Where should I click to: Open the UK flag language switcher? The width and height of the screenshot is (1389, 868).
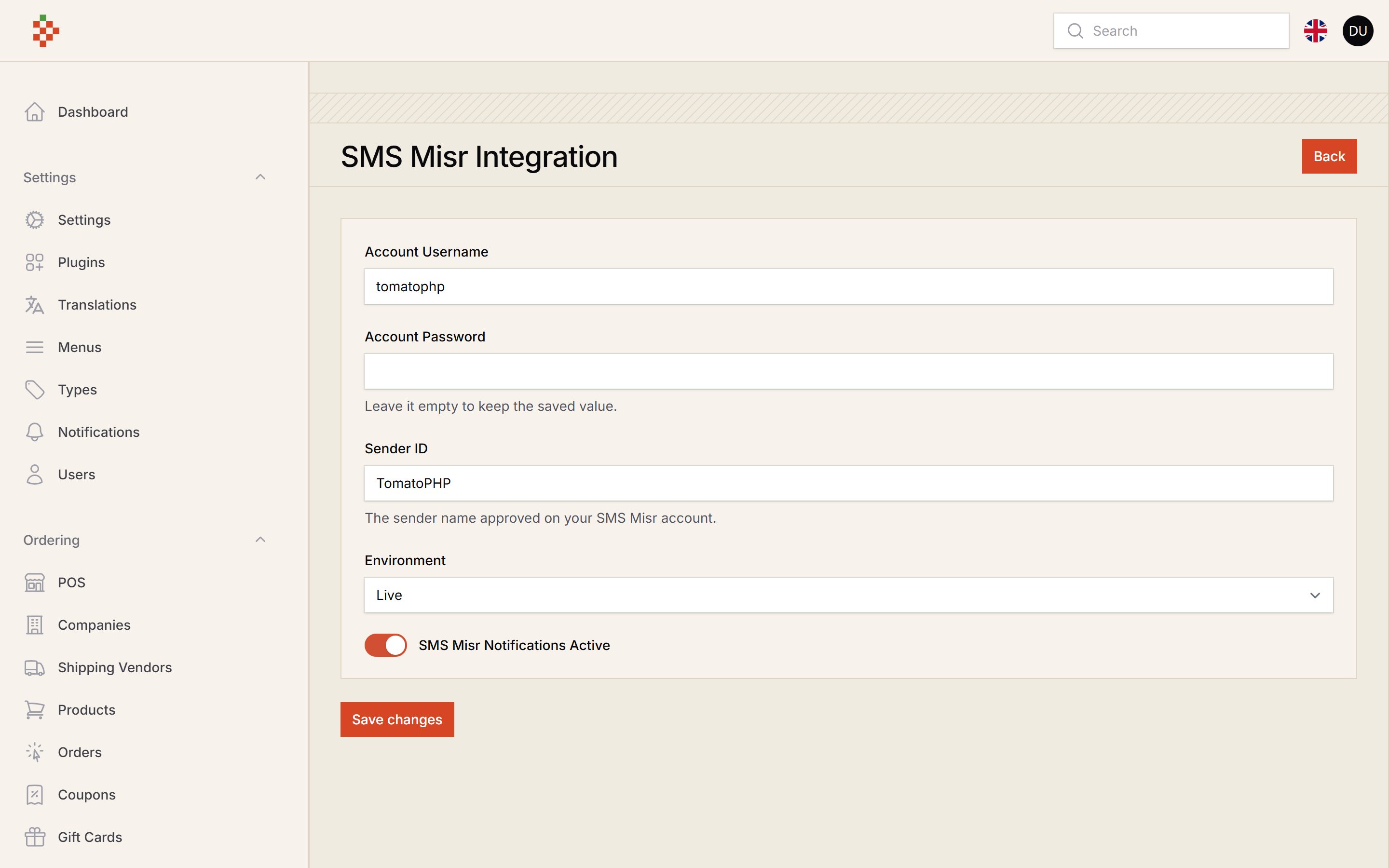pos(1315,31)
